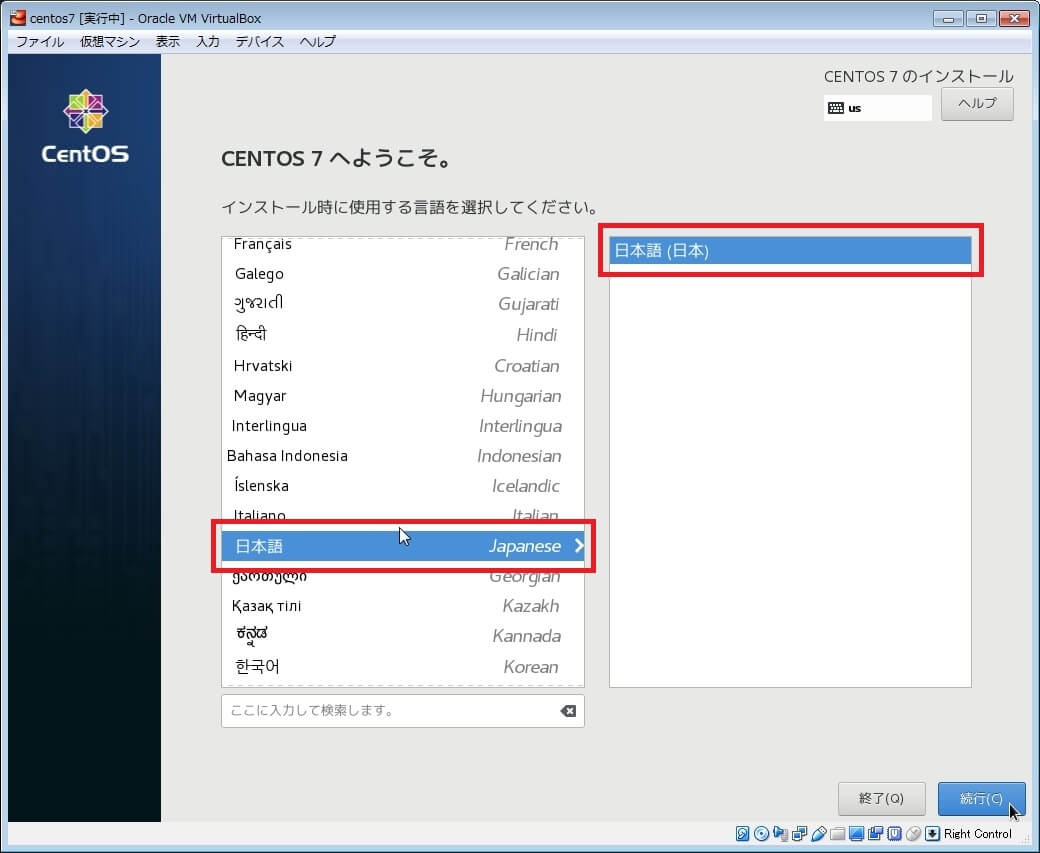Image resolution: width=1040 pixels, height=853 pixels.
Task: Click the language search input field
Action: tap(390, 711)
